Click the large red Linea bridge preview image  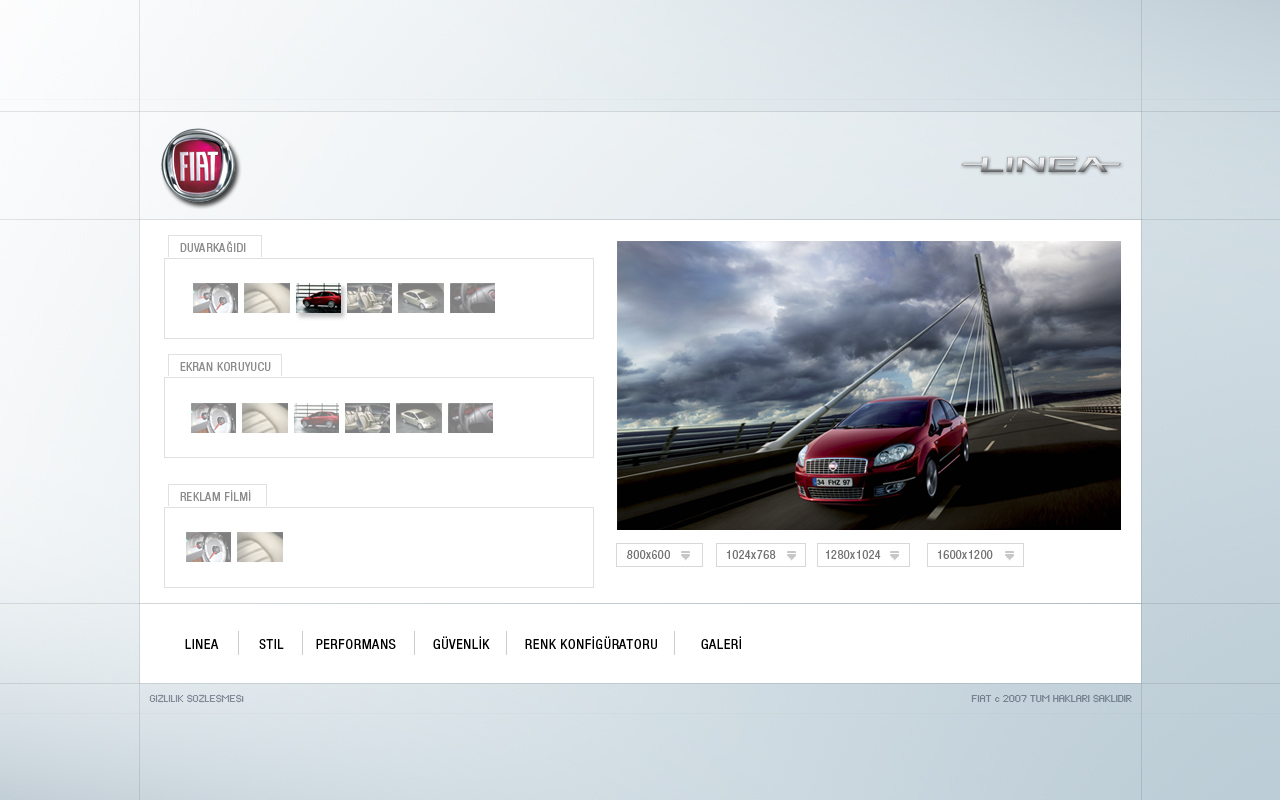(869, 385)
